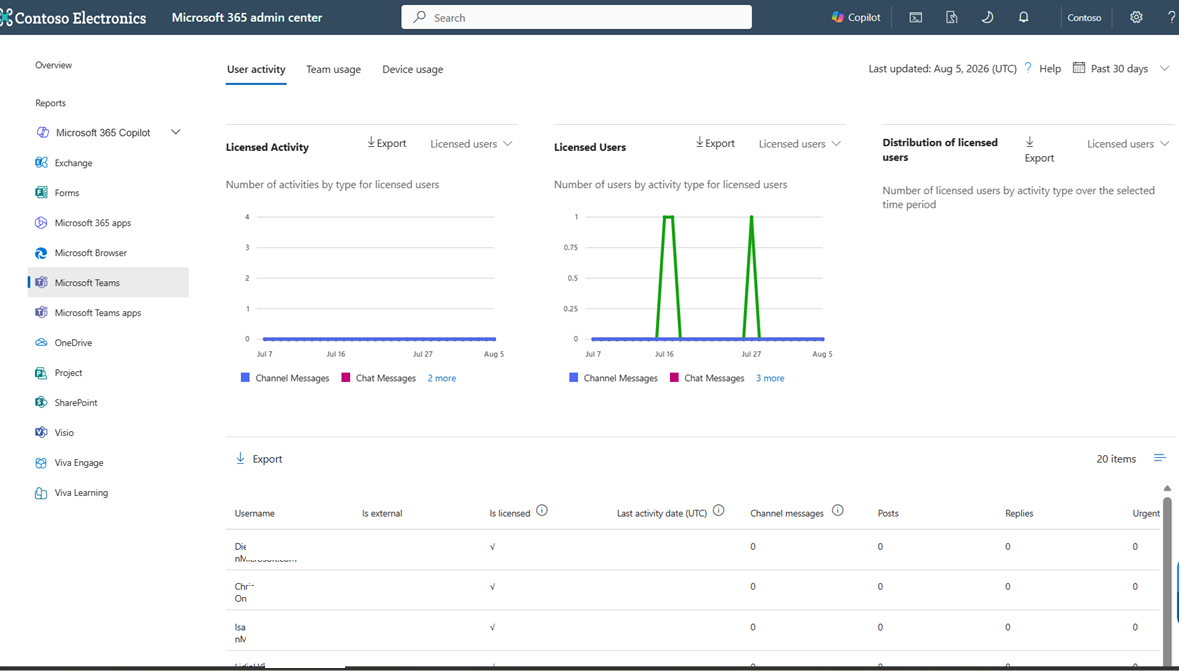Open the SharePoint report icon

(x=41, y=402)
